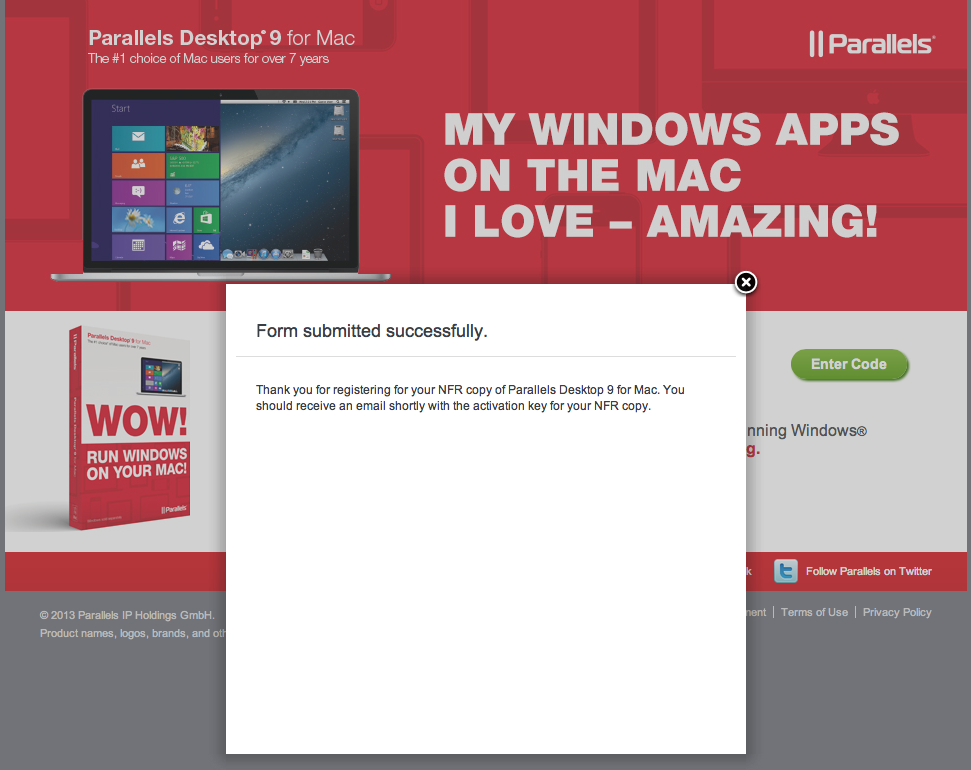971x770 pixels.
Task: Click the Parallels Desktop 9 for Mac title
Action: click(x=222, y=38)
